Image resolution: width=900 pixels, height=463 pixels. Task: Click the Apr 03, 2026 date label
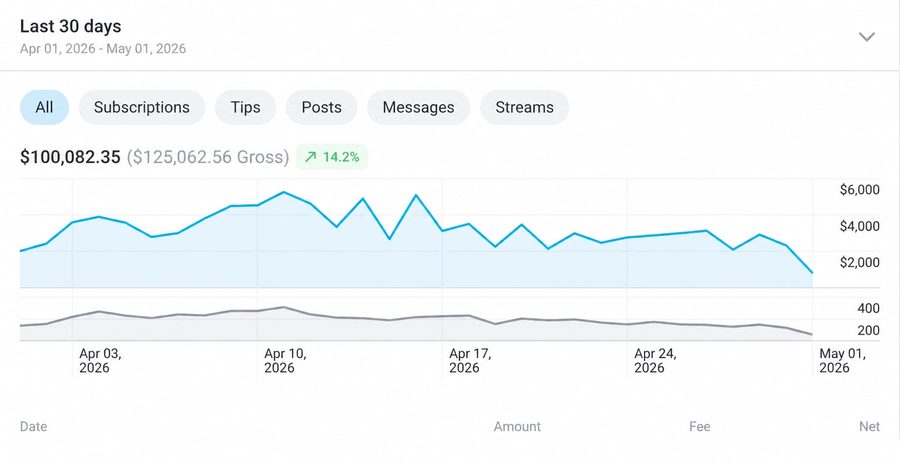(x=100, y=361)
